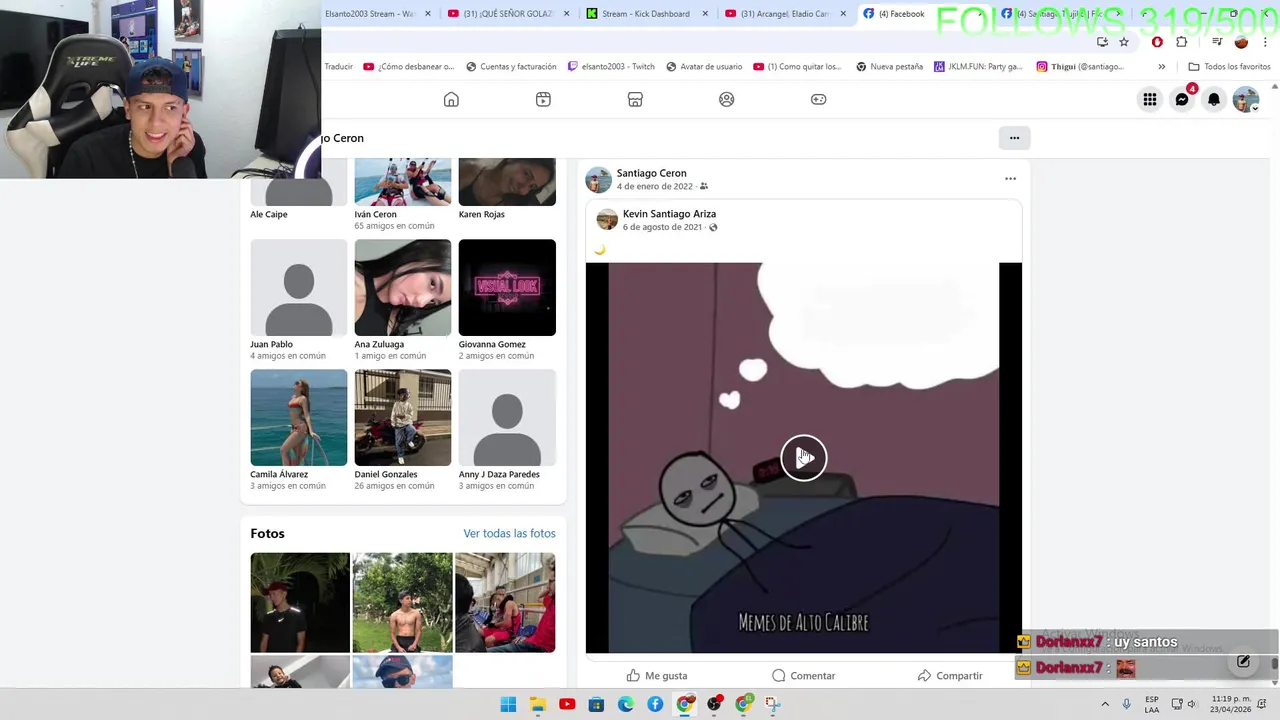Open the Facebook notifications bell
Image resolution: width=1280 pixels, height=720 pixels.
[1214, 99]
